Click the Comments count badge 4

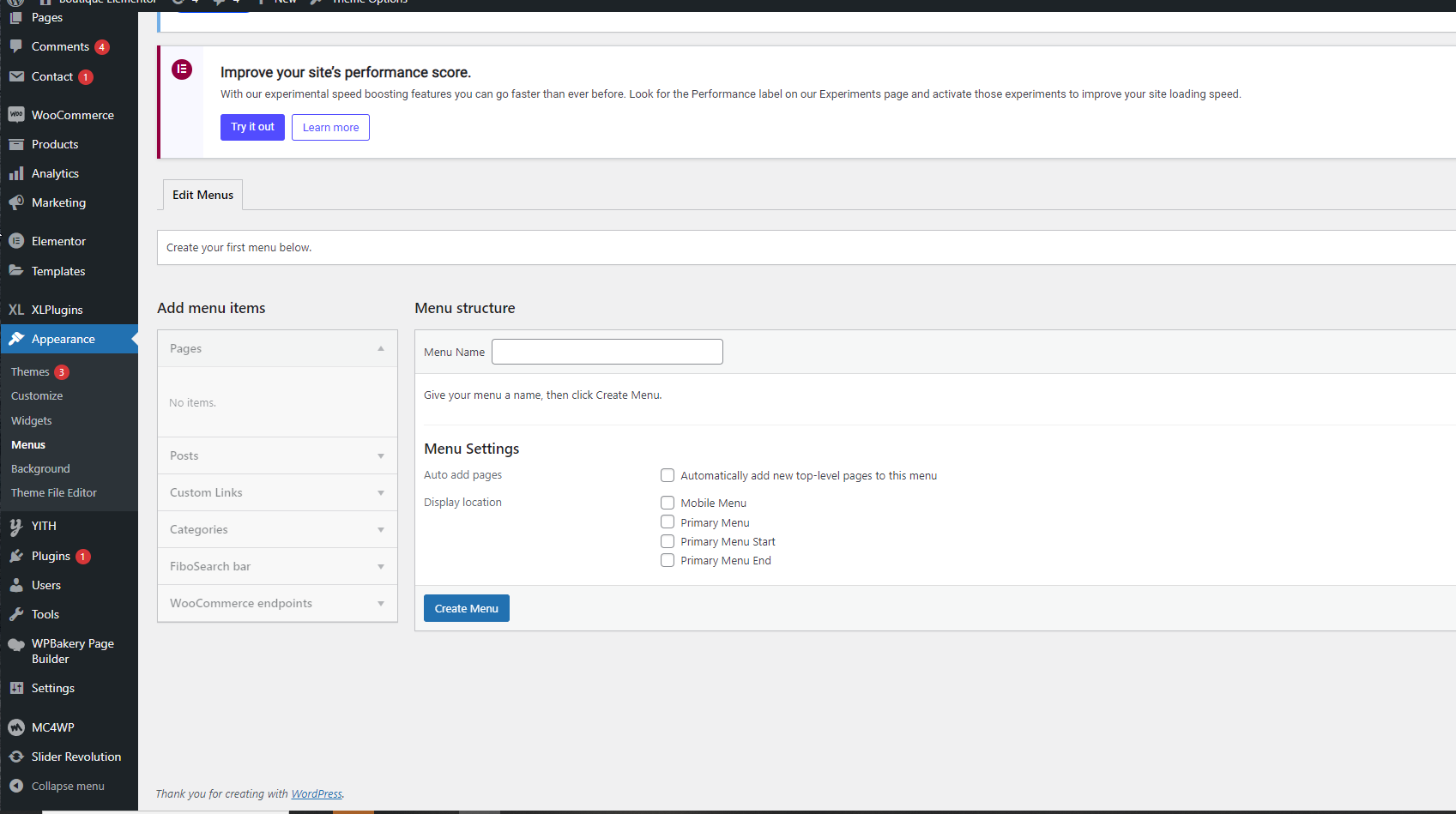tap(102, 47)
